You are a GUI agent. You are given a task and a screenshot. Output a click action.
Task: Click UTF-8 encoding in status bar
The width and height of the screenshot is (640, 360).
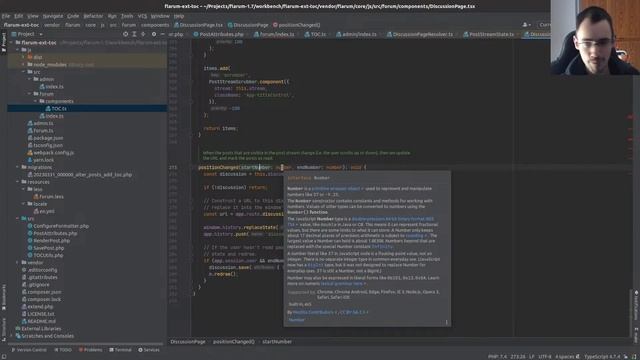[544, 357]
